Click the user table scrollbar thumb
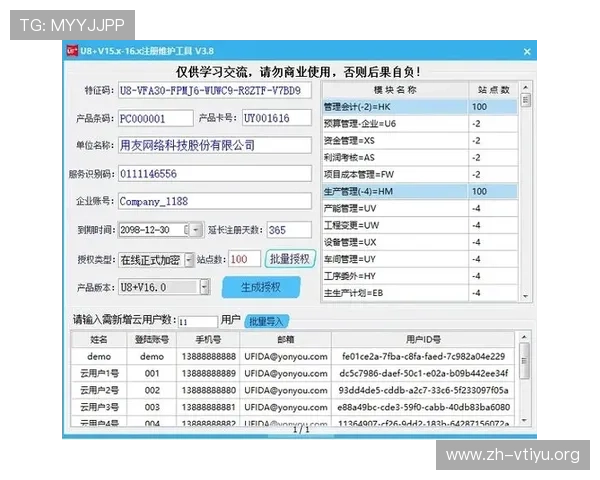600x480 pixels. [x=524, y=361]
